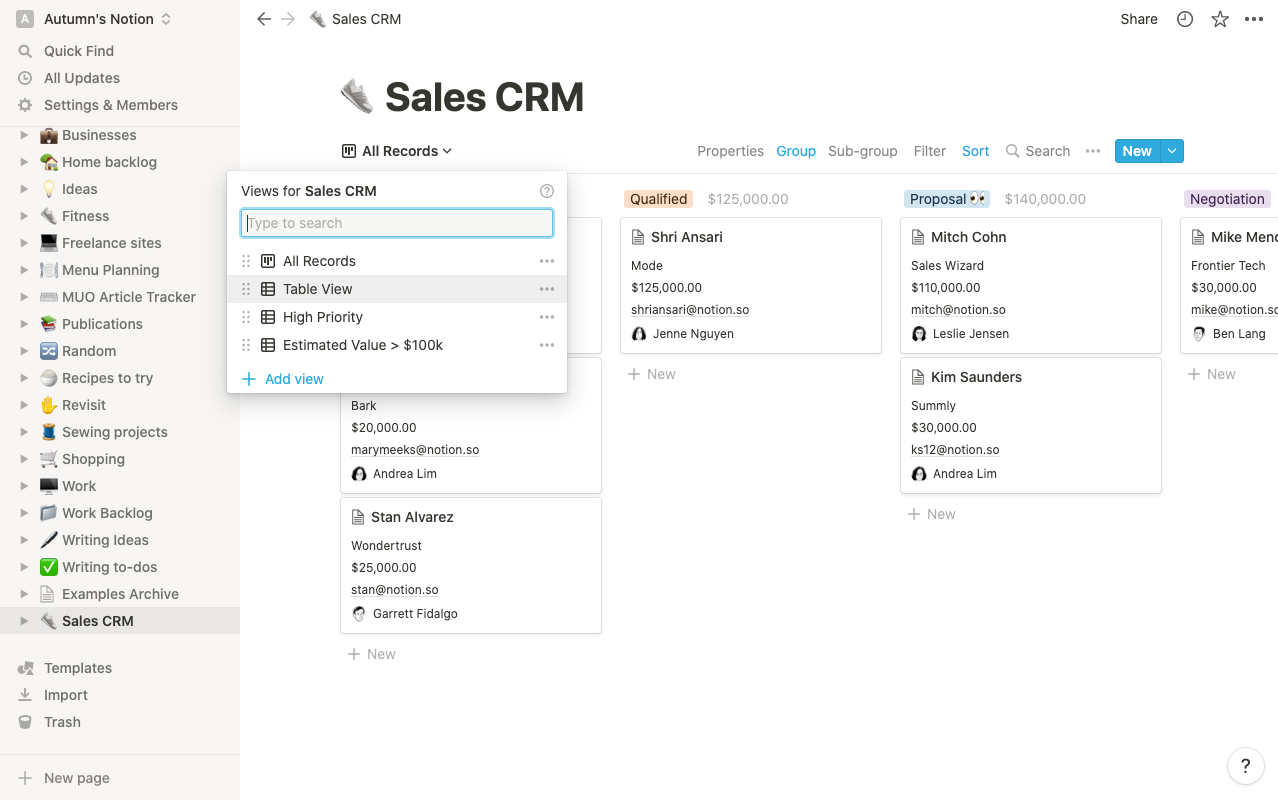Click the Templates icon in sidebar
Viewport: 1278px width, 800px height.
pyautogui.click(x=25, y=668)
